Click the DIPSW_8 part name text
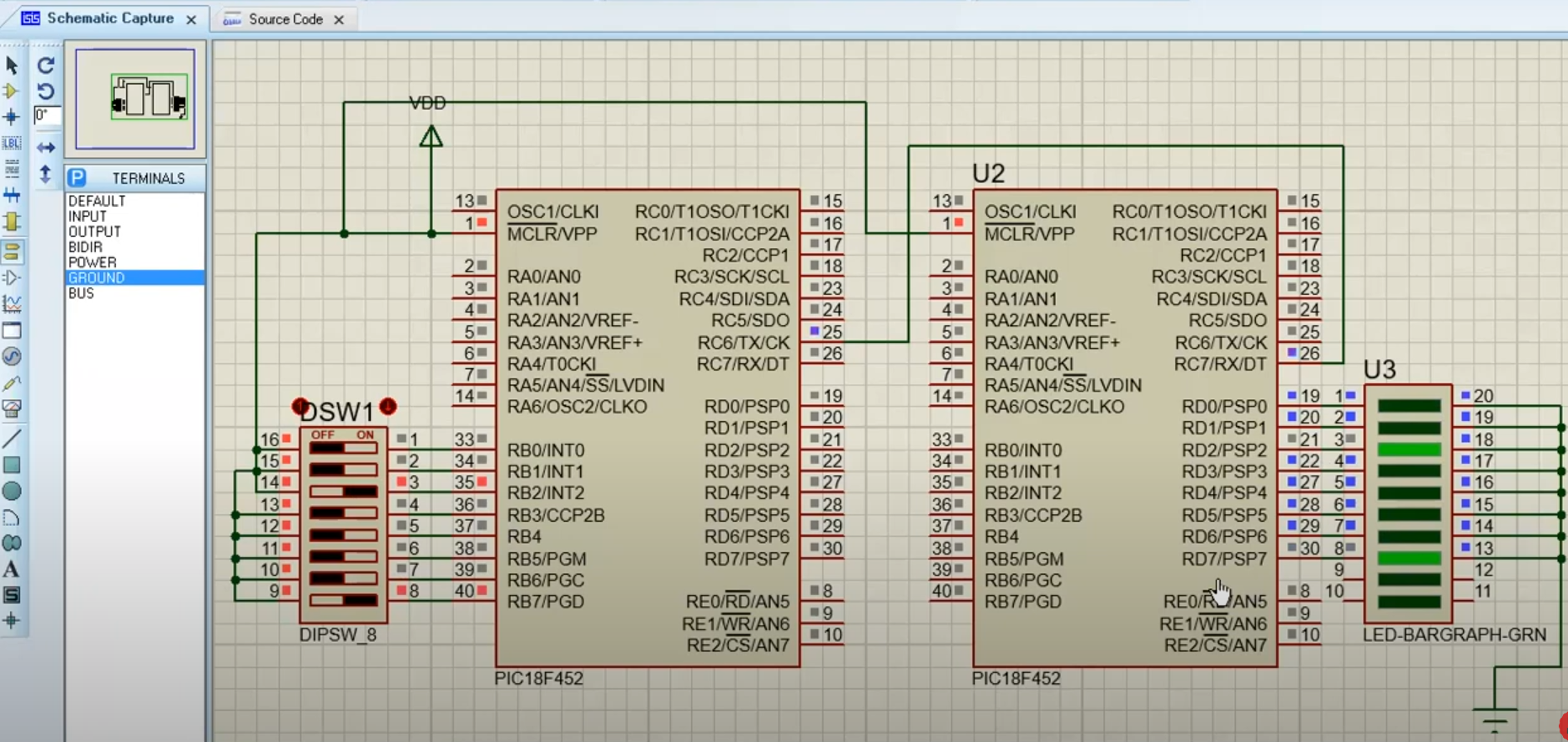1568x742 pixels. coord(338,634)
